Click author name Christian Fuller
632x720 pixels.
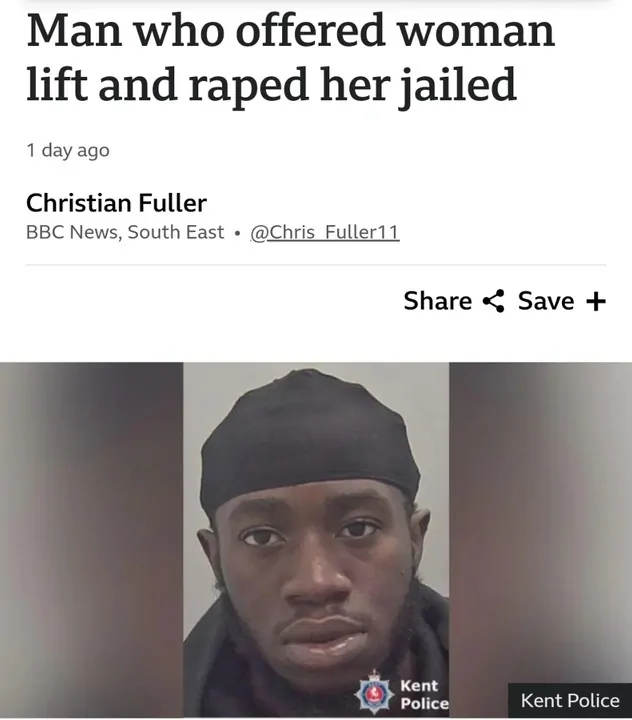click(116, 203)
